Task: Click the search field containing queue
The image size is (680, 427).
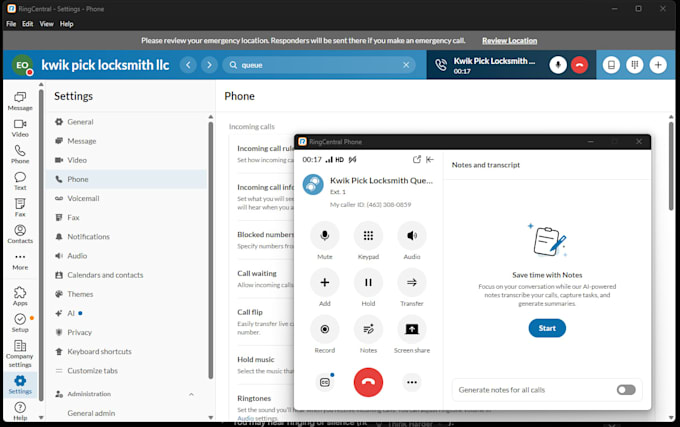Action: coord(319,65)
